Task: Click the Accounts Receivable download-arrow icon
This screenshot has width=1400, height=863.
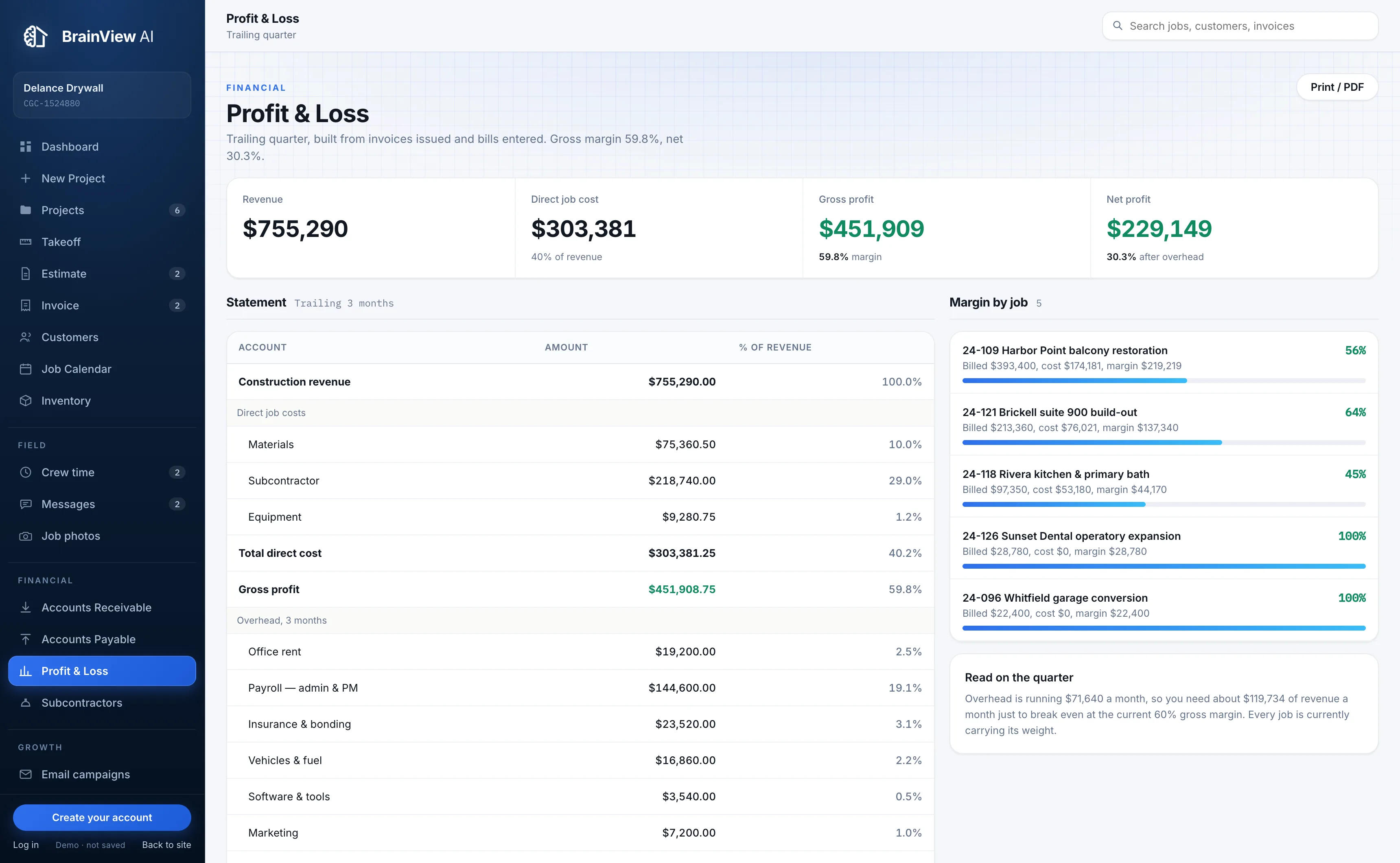Action: (26, 607)
